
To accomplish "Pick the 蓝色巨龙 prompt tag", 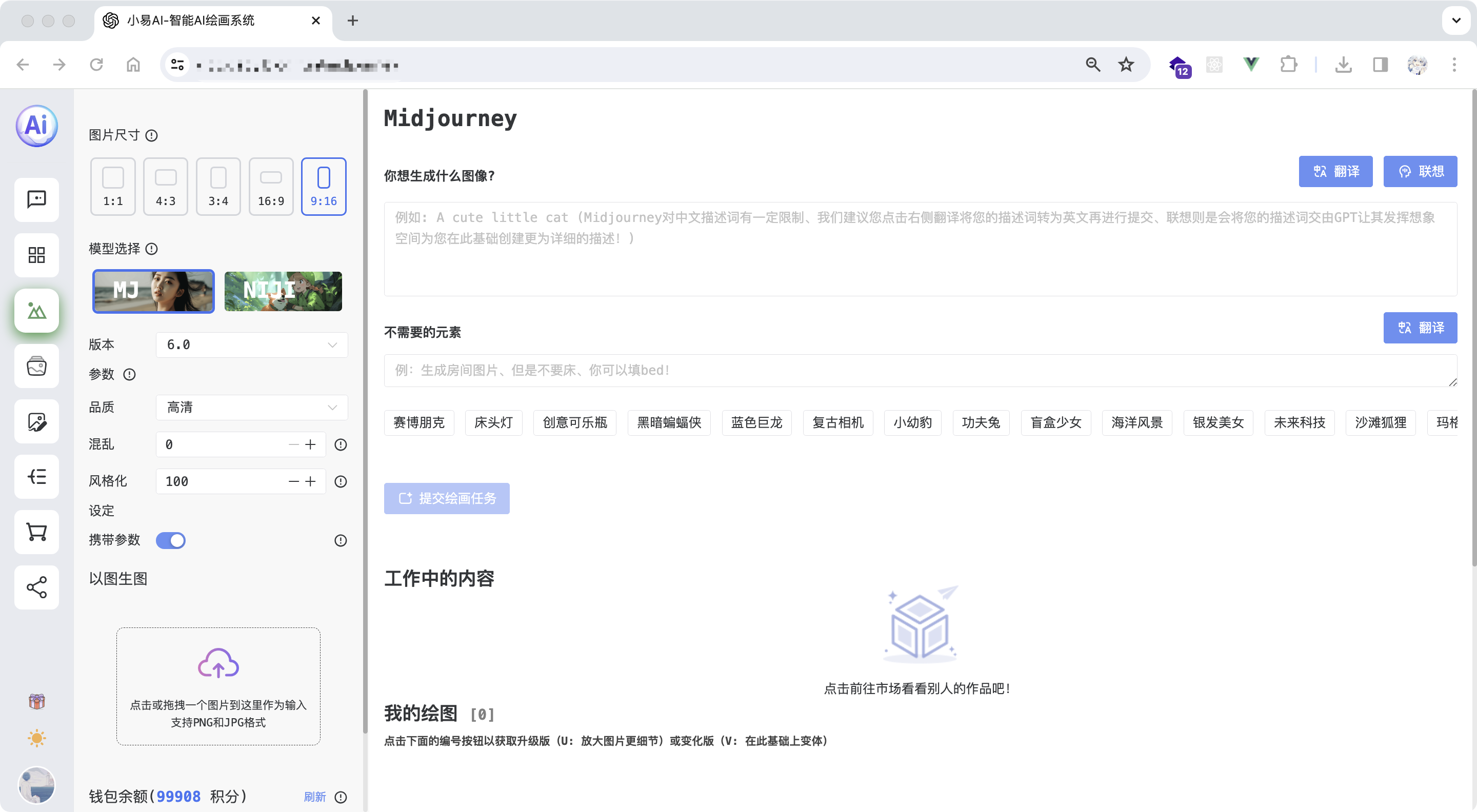I will coord(757,423).
